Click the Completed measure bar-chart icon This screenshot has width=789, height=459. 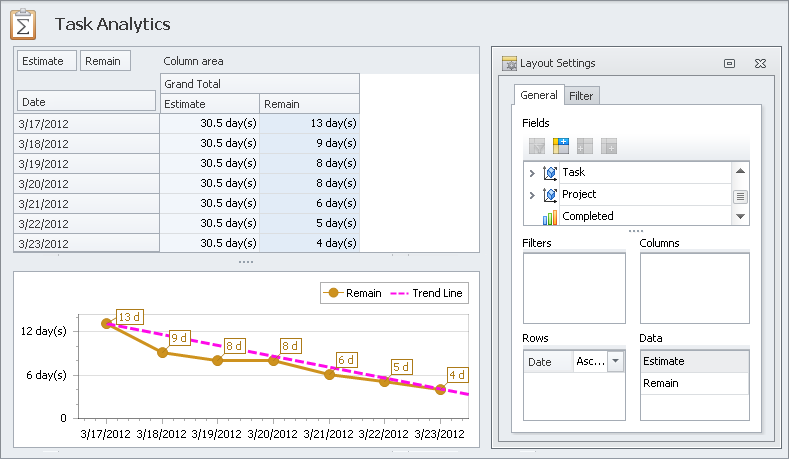tap(550, 216)
